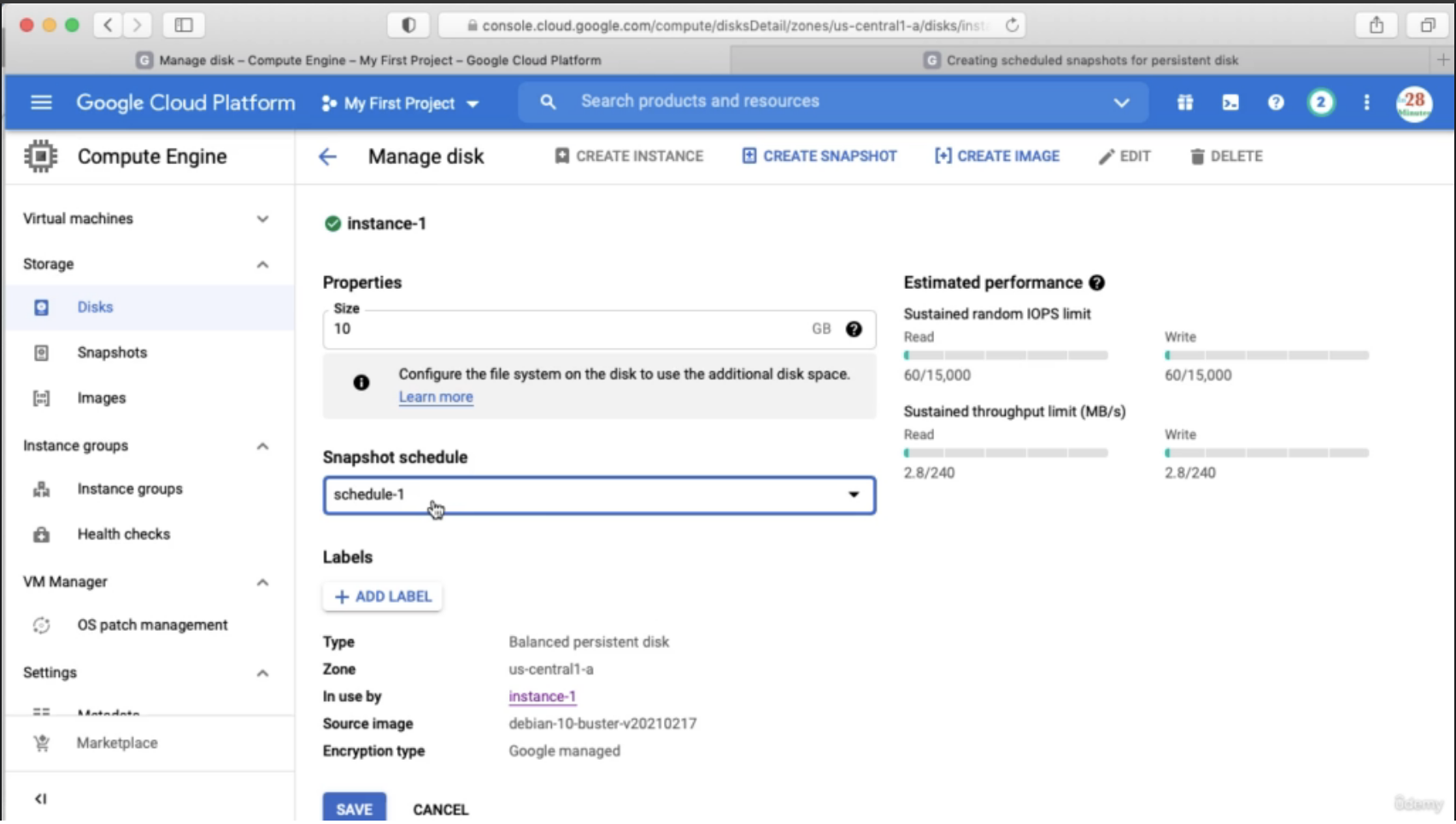Viewport: 1456px width, 824px height.
Task: Open the Safari tab overview button
Action: point(1427,26)
